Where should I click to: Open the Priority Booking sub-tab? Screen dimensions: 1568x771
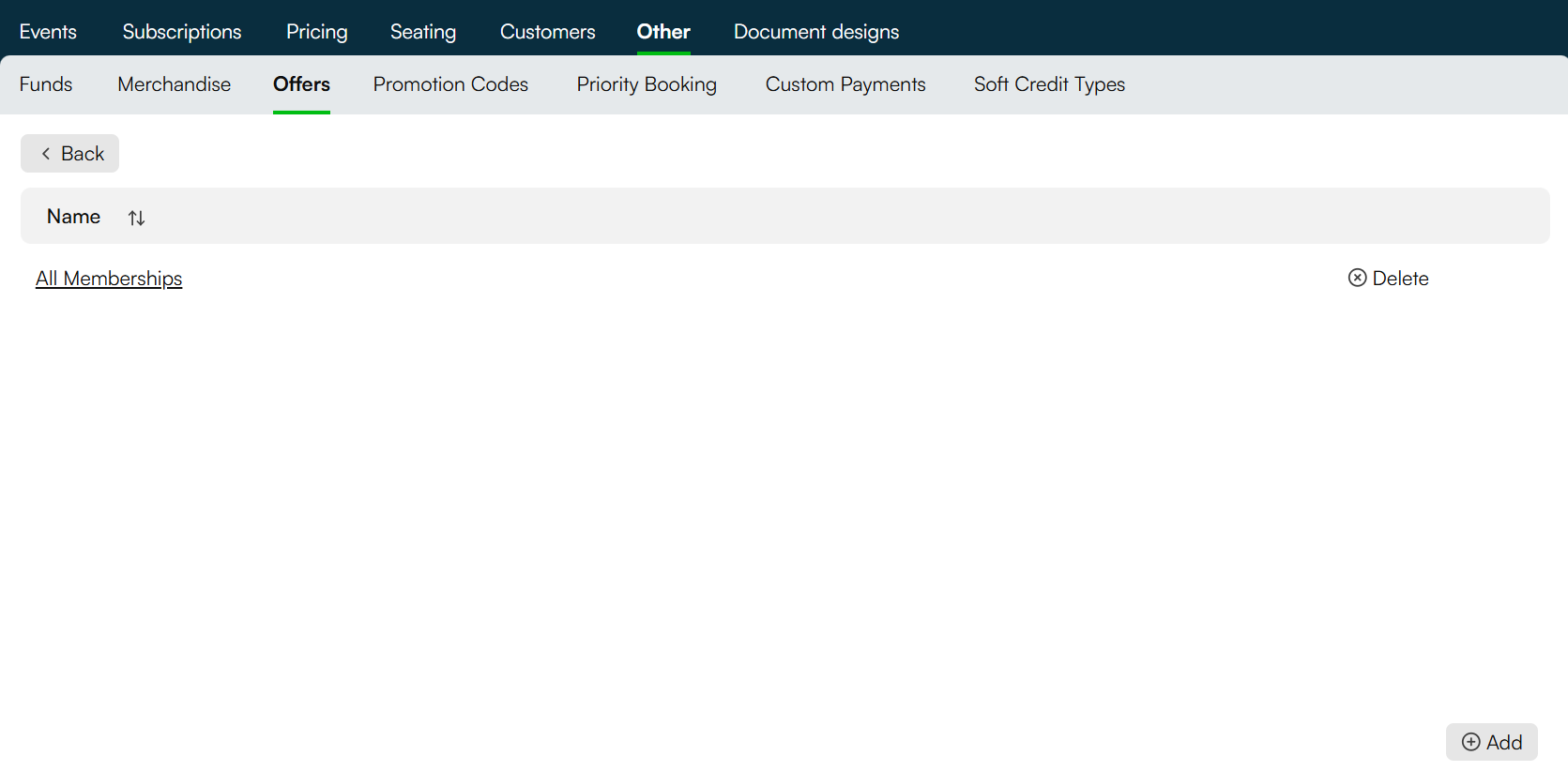click(x=647, y=84)
